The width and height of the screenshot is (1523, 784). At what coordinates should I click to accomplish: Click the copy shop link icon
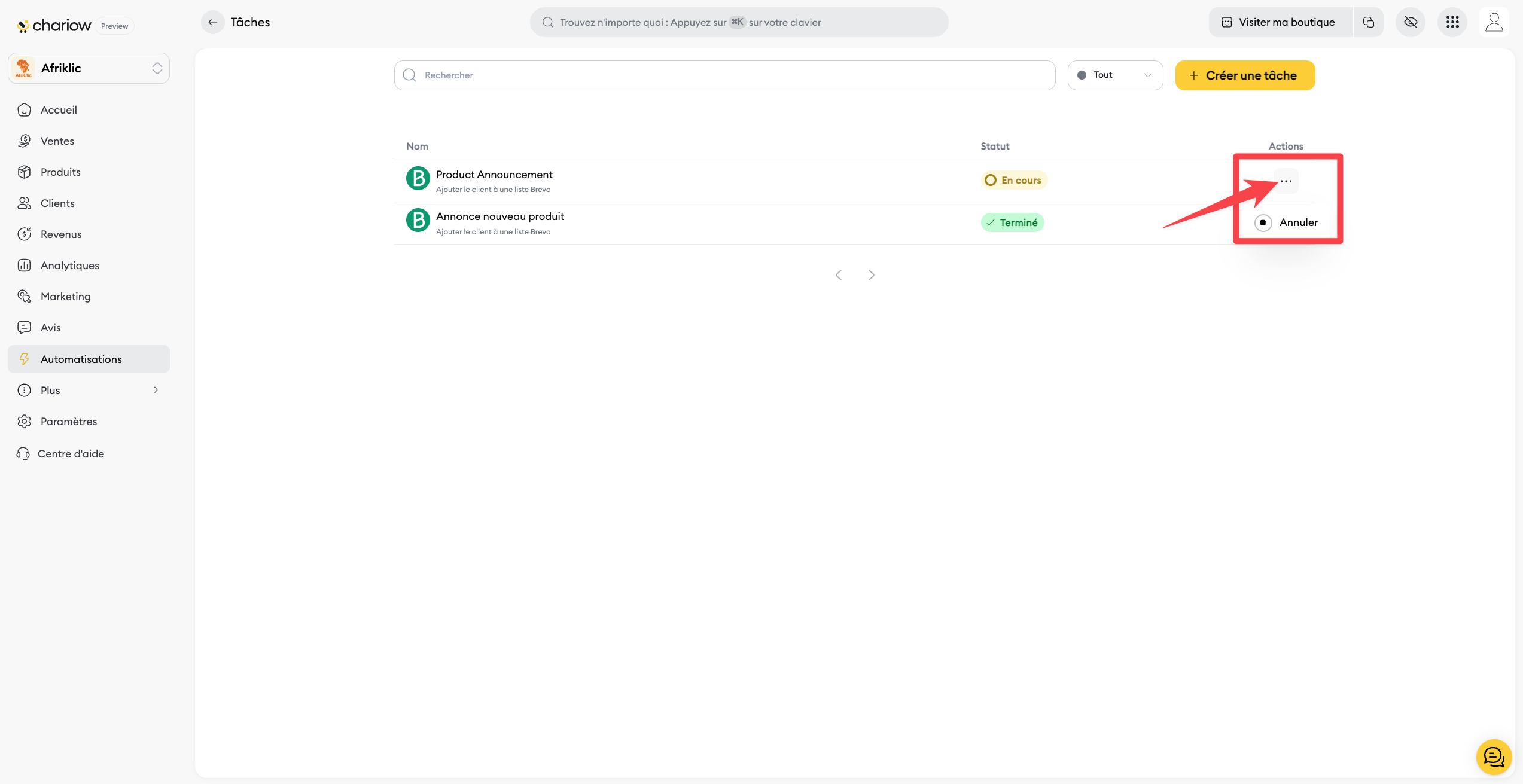point(1368,22)
